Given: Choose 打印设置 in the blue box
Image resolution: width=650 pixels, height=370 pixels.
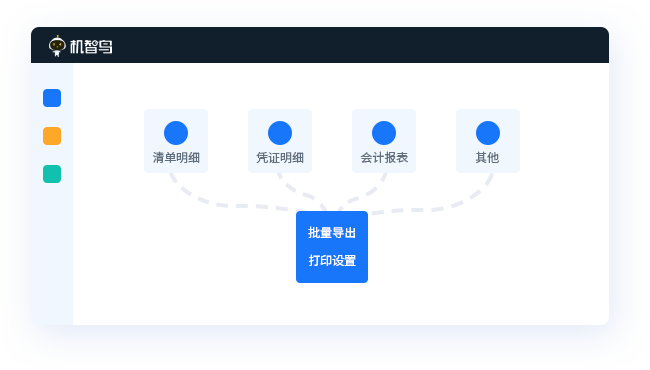Looking at the screenshot, I should [x=332, y=261].
